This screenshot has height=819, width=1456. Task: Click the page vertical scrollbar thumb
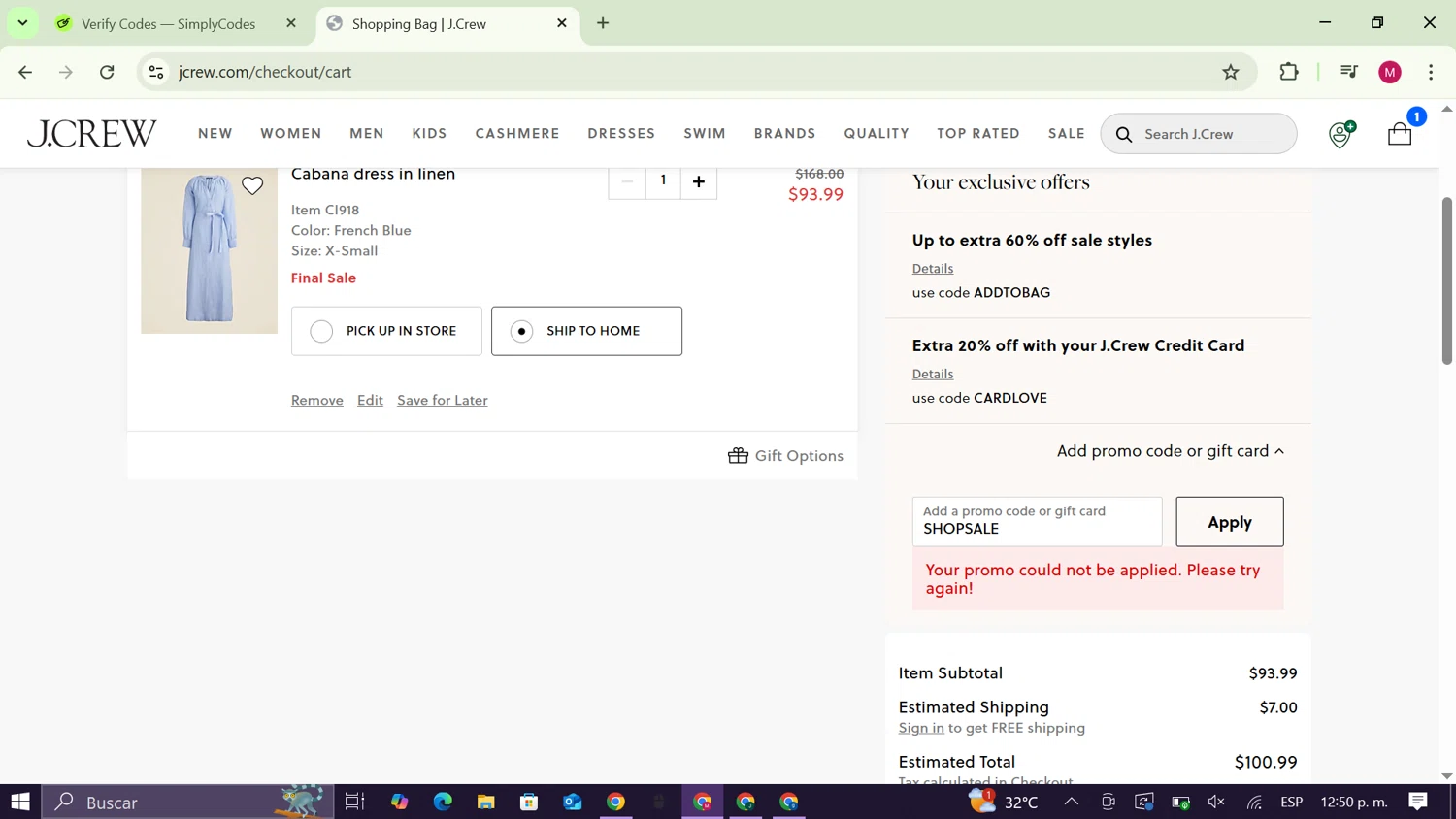[1446, 280]
